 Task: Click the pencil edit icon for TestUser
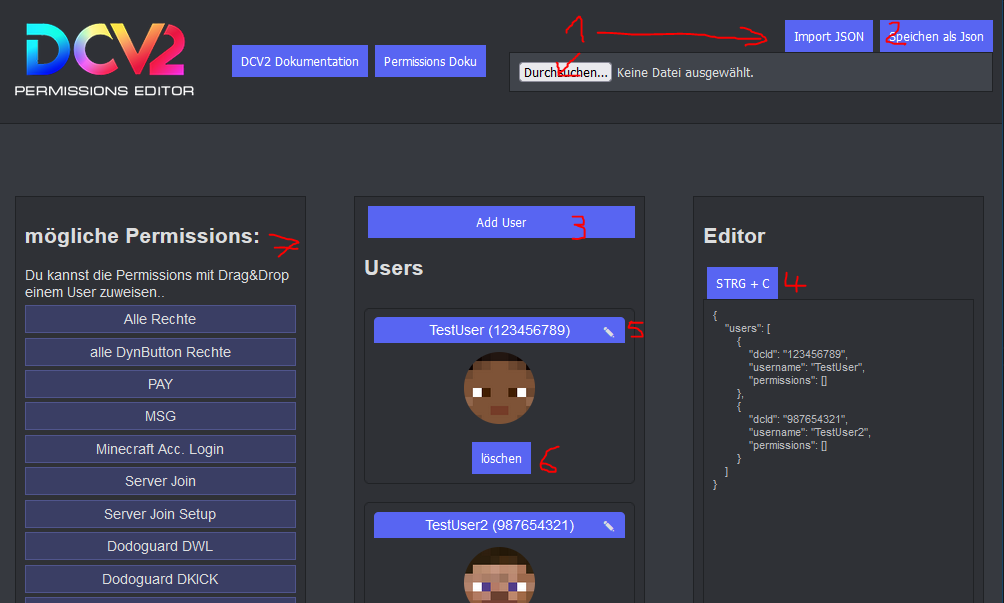click(x=608, y=331)
